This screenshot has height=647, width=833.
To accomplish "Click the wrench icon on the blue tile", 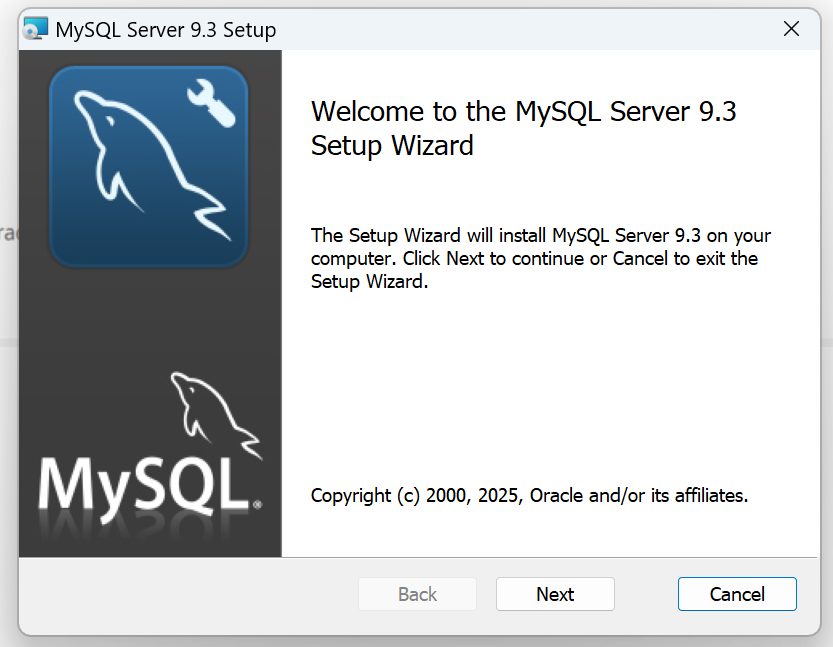I will [x=211, y=105].
